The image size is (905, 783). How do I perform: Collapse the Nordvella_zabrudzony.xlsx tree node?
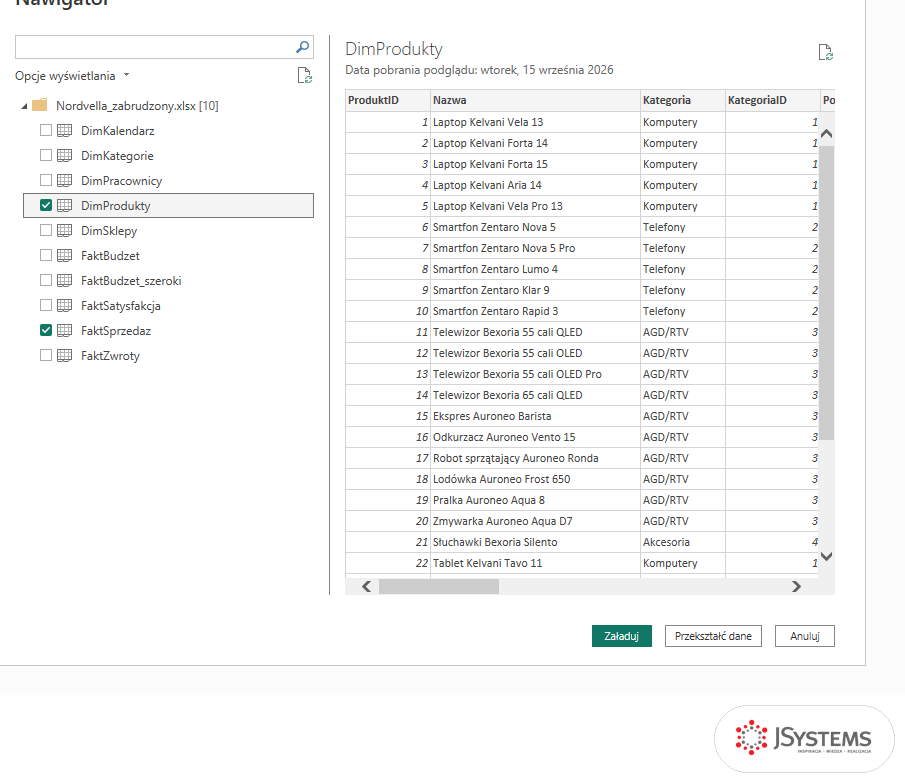coord(24,106)
